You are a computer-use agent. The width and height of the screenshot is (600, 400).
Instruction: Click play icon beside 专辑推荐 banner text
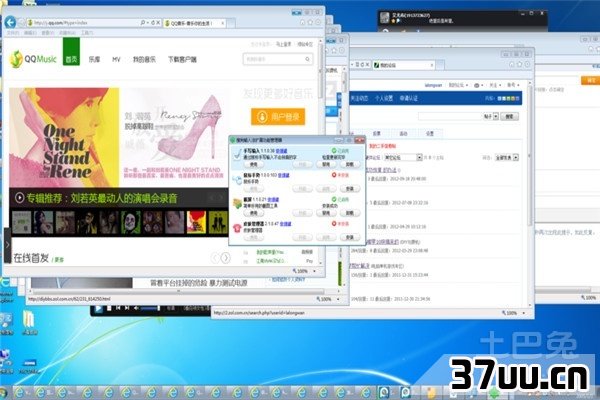pos(19,198)
